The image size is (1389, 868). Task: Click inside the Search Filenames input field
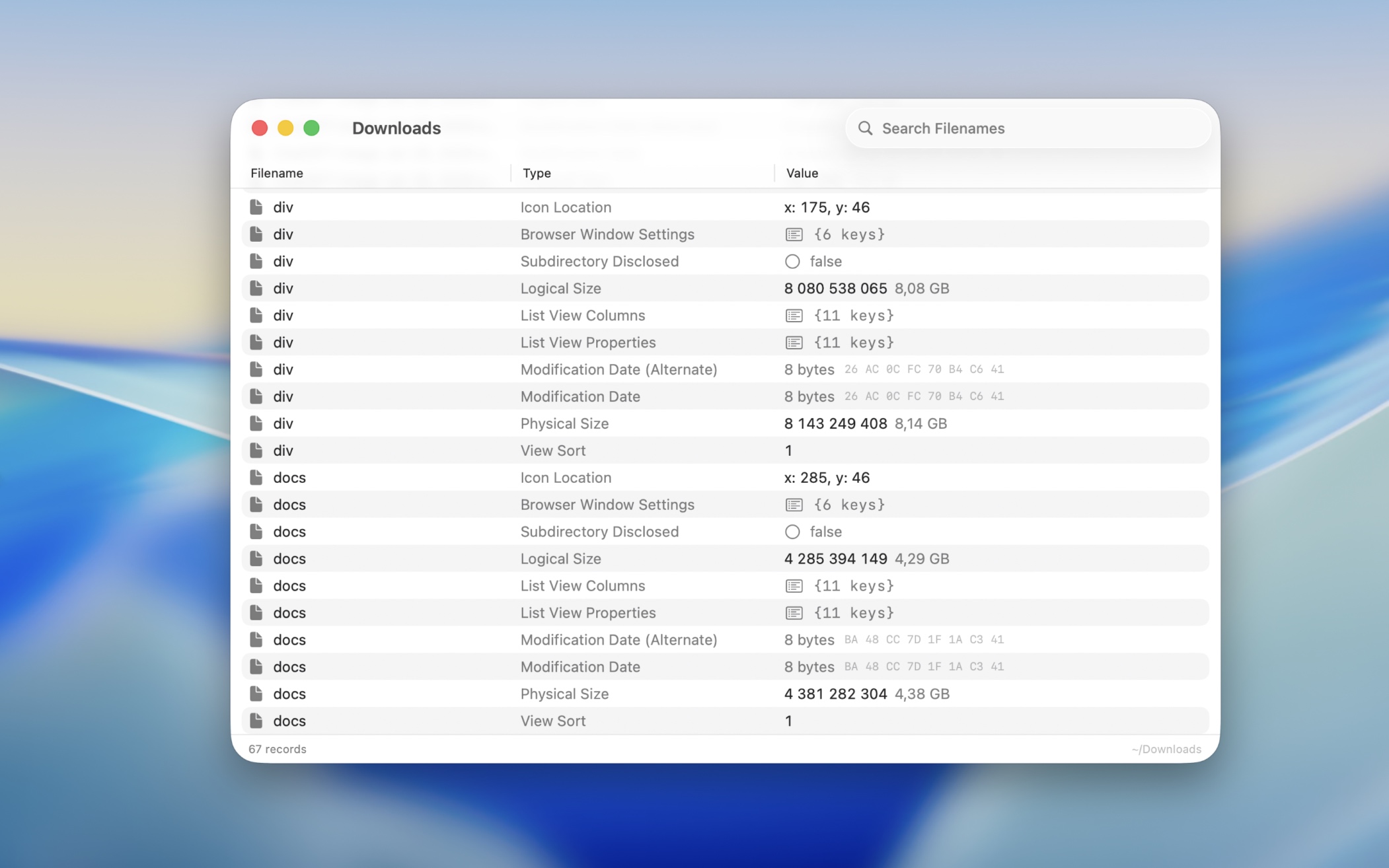coord(991,128)
